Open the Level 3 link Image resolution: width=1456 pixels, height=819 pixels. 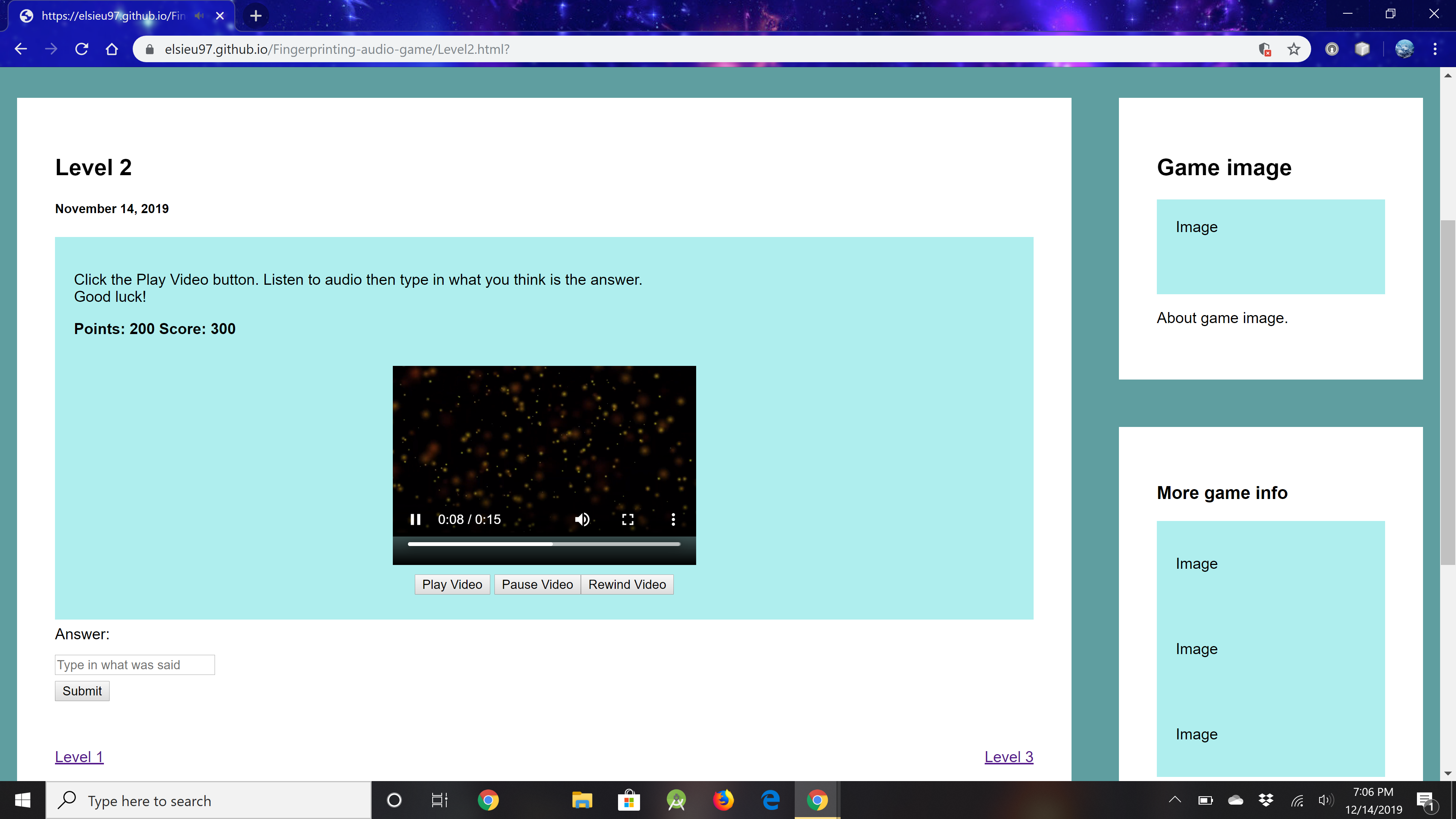1008,757
